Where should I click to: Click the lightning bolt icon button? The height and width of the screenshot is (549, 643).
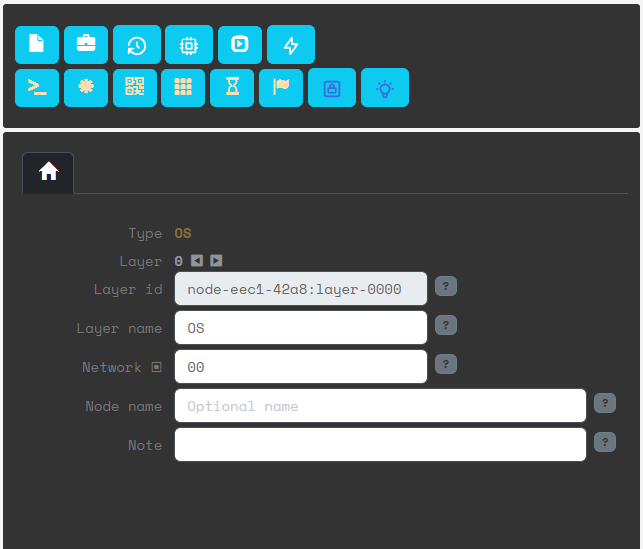(x=291, y=45)
